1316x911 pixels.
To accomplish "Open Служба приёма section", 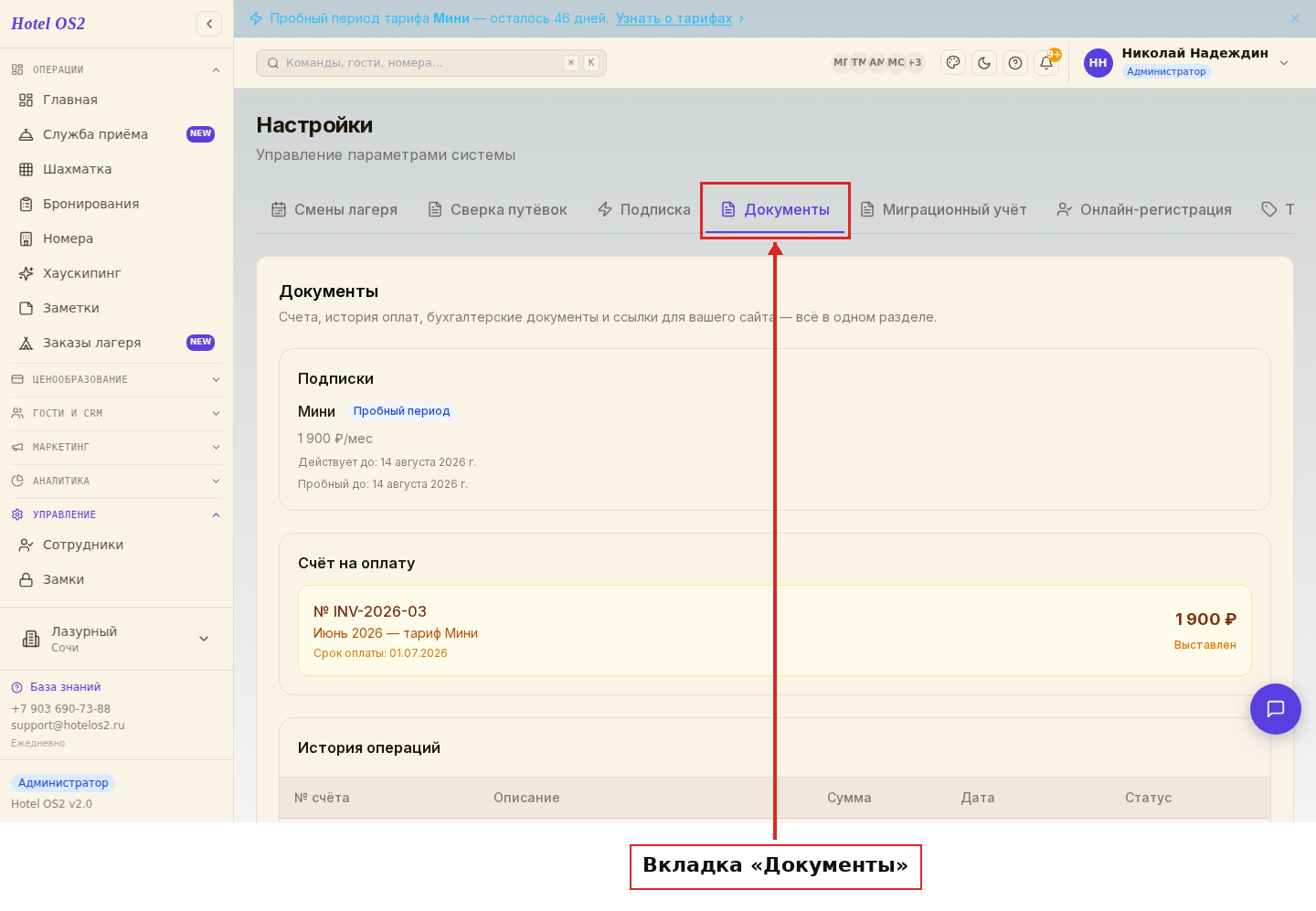I will (116, 134).
